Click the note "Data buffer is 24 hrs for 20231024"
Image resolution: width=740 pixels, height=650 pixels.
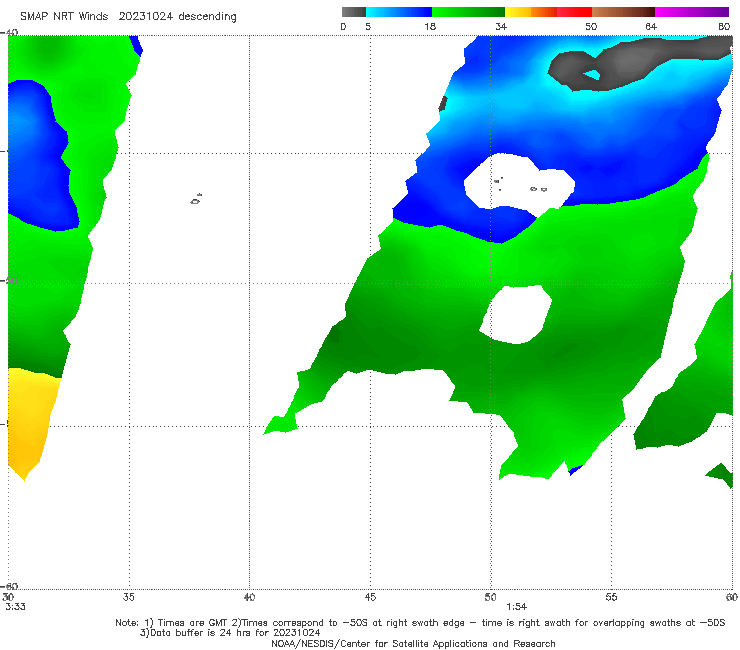click(x=230, y=633)
